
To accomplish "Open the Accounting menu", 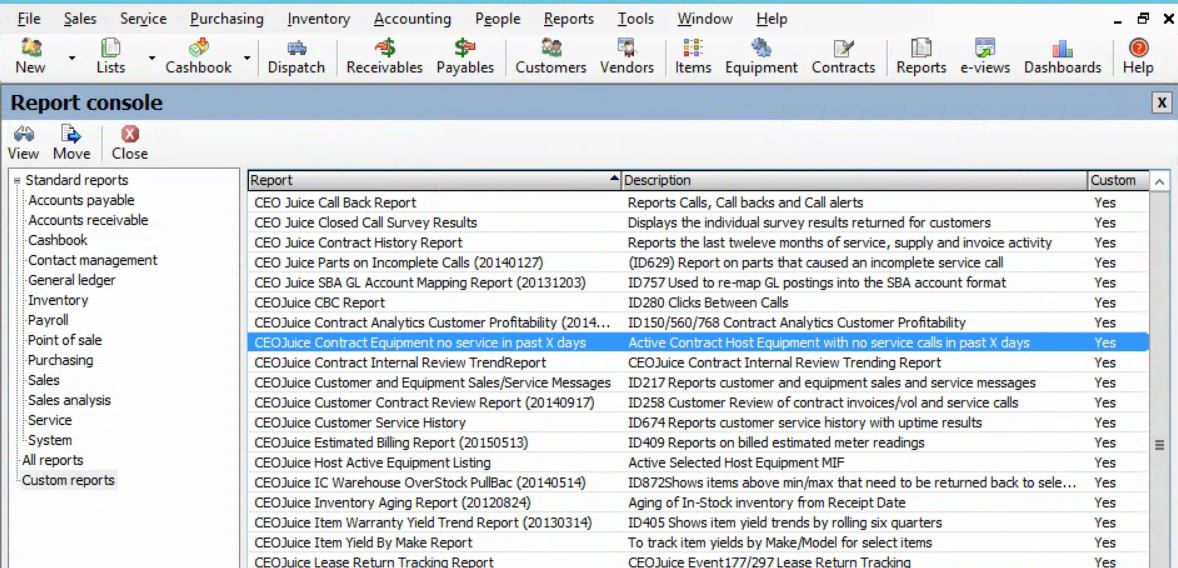I will (412, 19).
